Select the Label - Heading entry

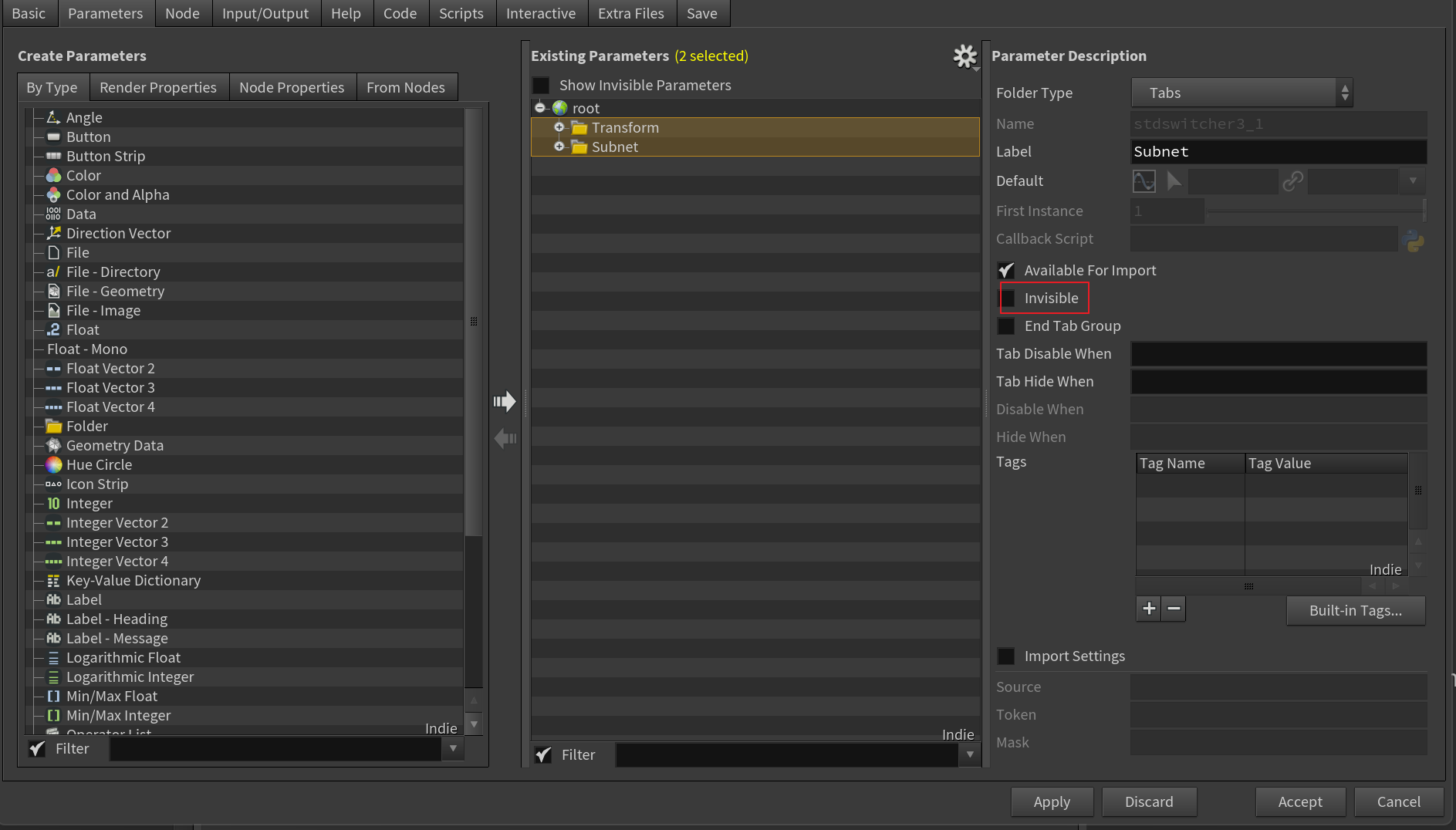[117, 619]
